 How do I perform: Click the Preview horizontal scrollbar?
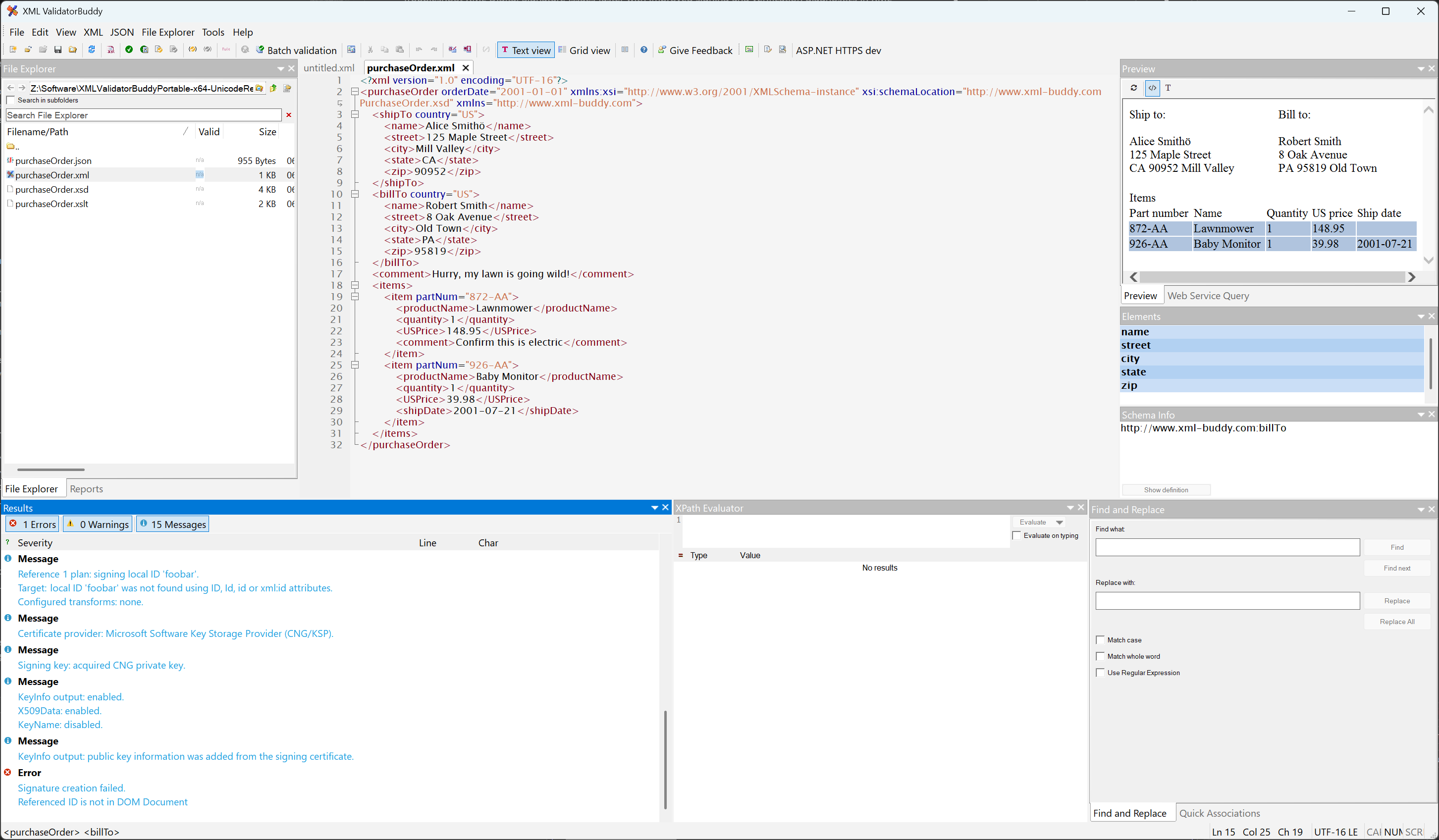pos(1272,277)
